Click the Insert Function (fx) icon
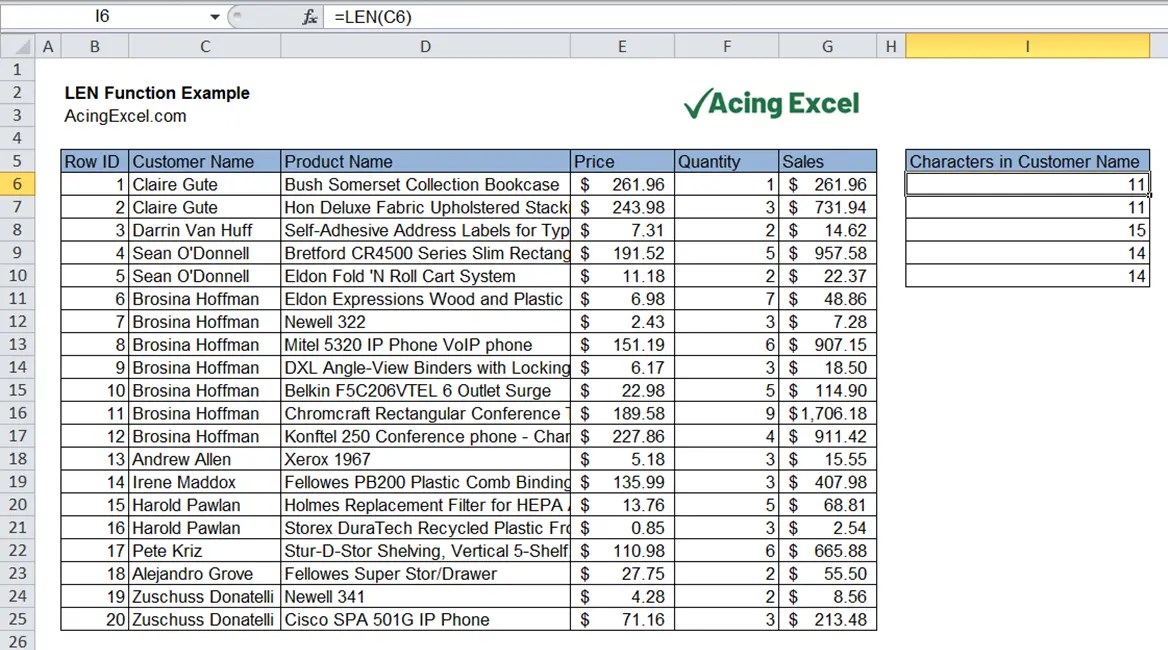The width and height of the screenshot is (1168, 650). point(308,17)
